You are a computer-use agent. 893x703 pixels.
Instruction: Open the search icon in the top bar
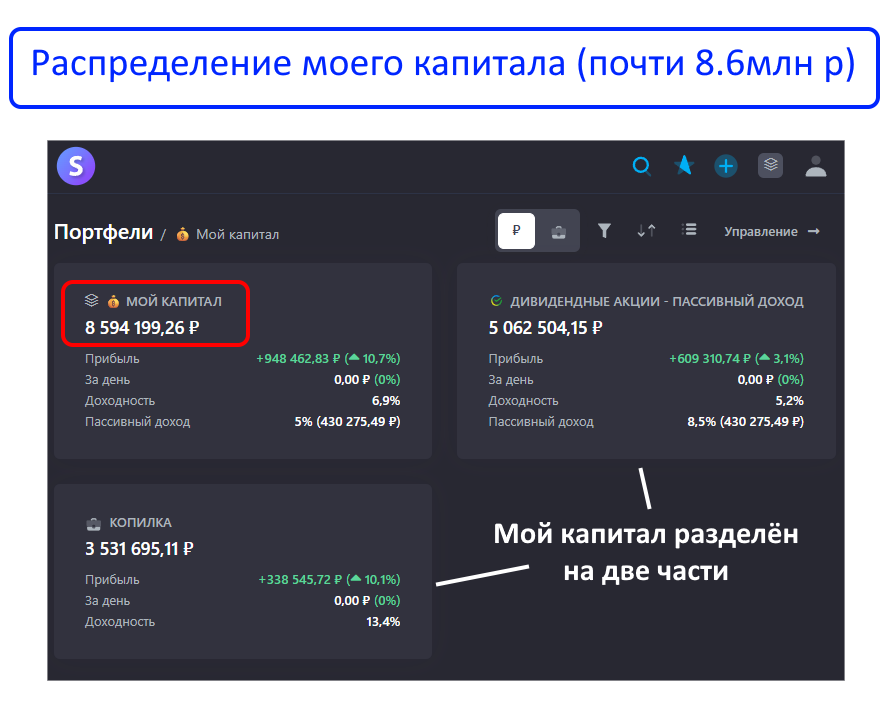[641, 166]
